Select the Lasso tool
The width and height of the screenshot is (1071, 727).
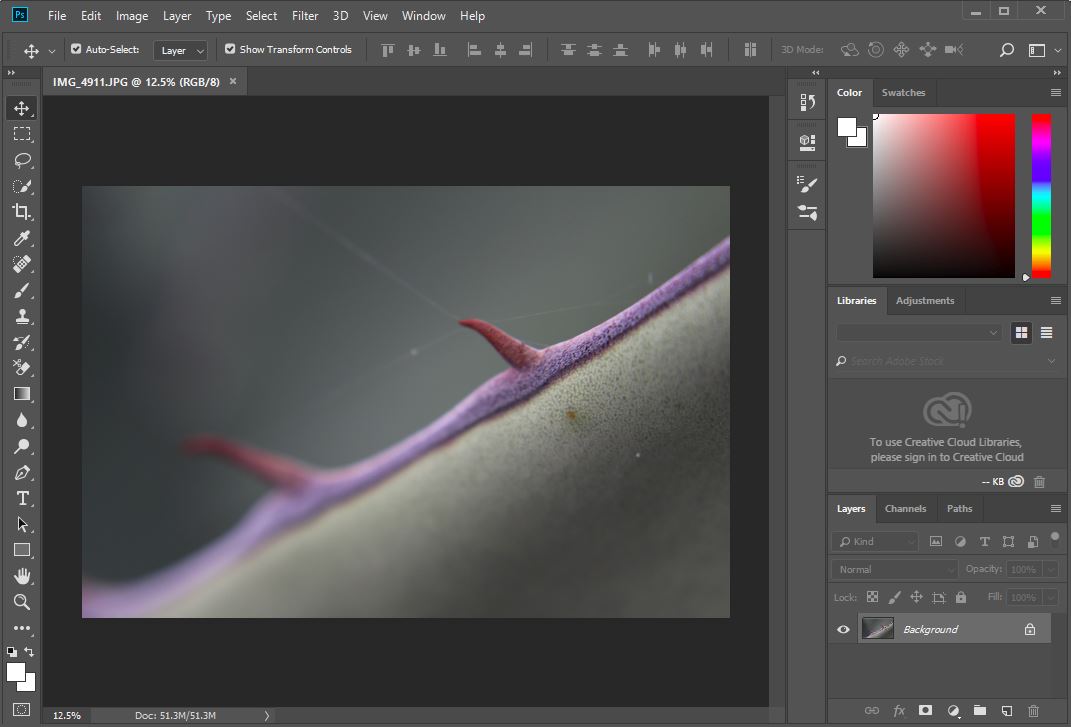[x=22, y=160]
